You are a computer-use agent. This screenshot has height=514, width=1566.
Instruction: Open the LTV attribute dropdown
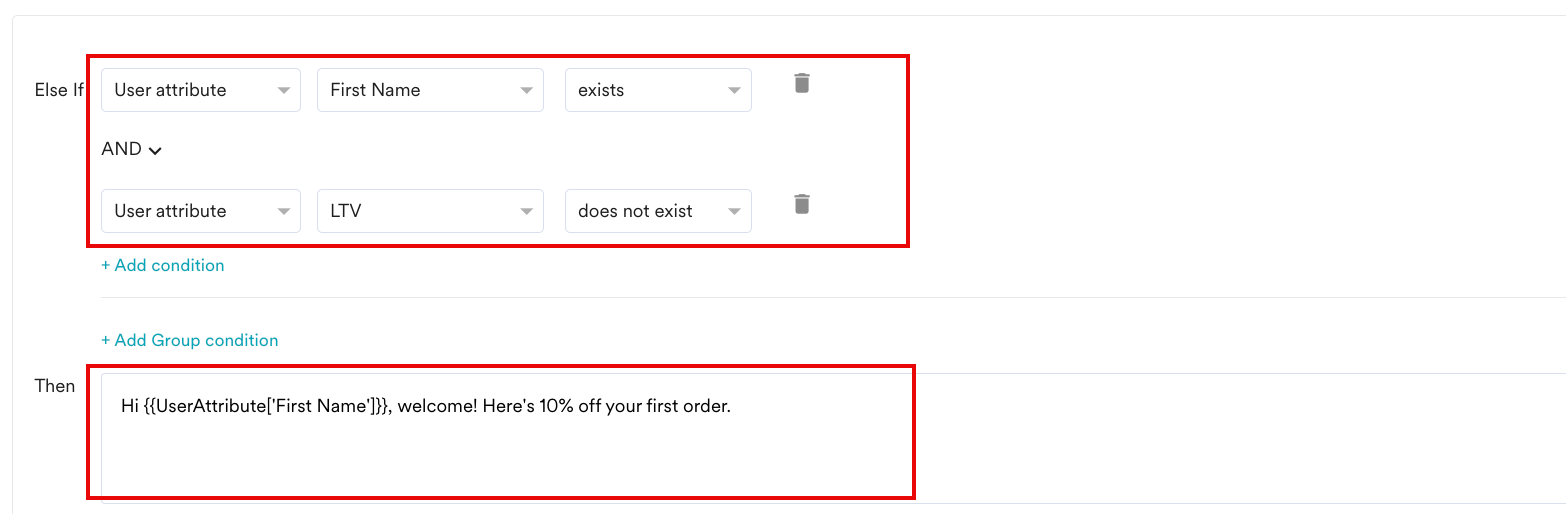pyautogui.click(x=430, y=211)
